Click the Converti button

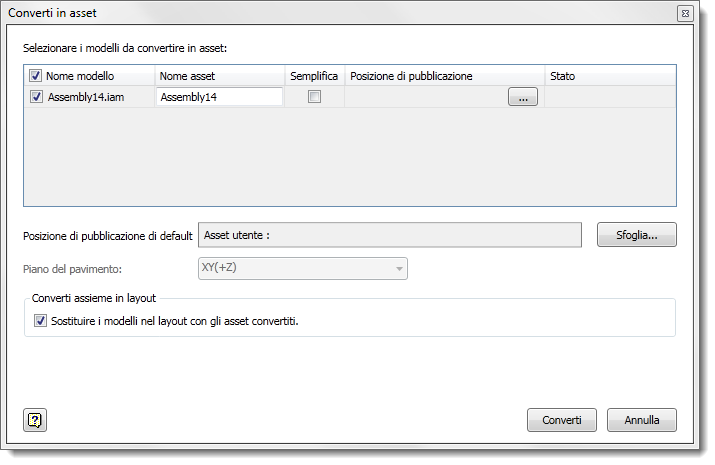point(562,420)
